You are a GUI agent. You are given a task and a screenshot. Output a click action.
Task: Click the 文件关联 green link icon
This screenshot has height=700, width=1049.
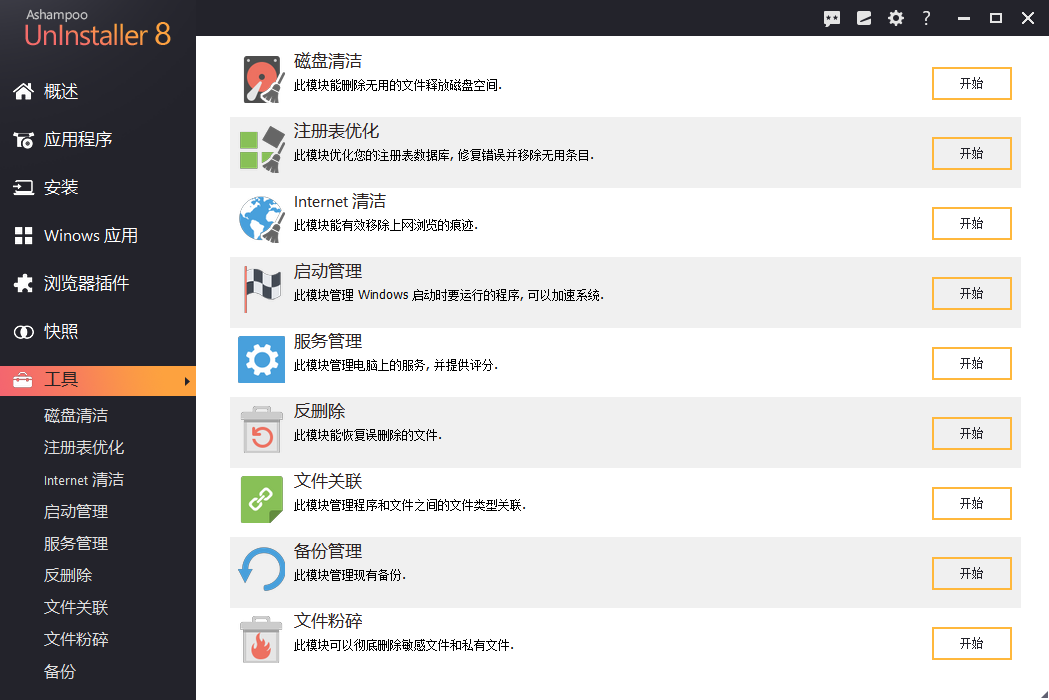(x=262, y=499)
